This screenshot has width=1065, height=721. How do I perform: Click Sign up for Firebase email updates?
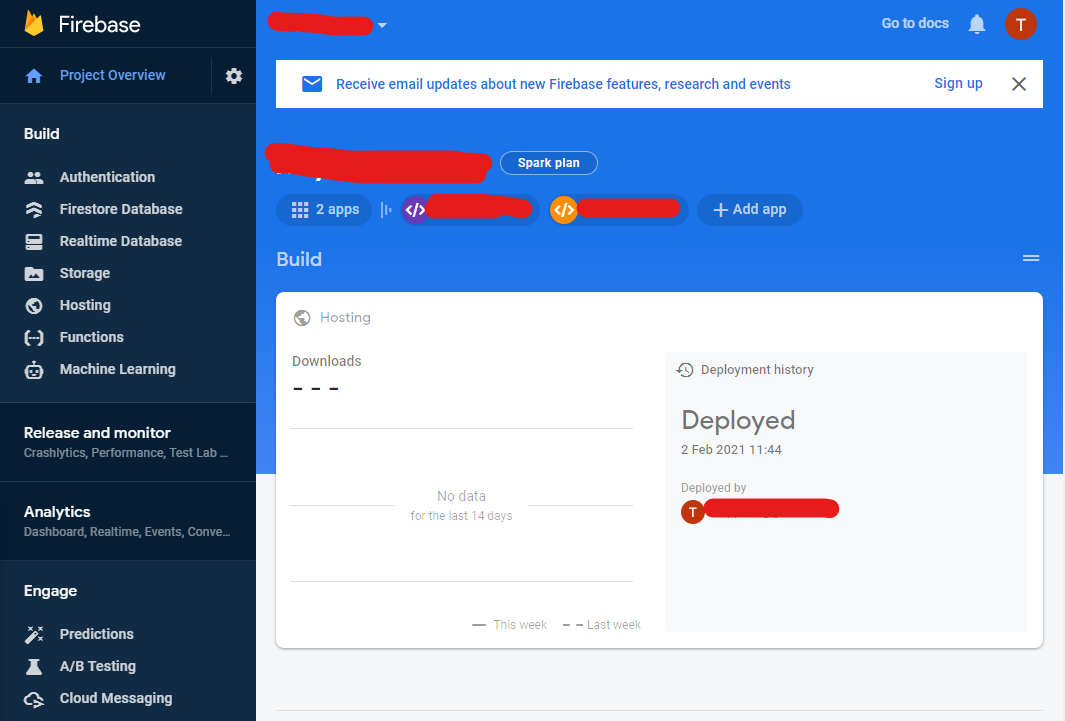coord(957,84)
